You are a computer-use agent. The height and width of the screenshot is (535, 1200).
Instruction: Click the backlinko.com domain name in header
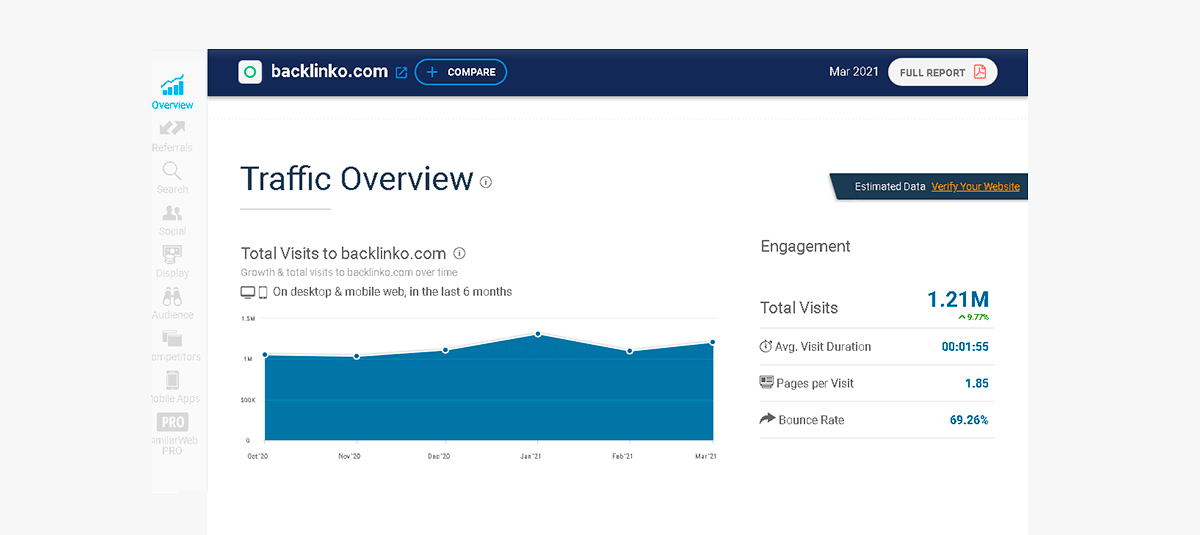329,72
